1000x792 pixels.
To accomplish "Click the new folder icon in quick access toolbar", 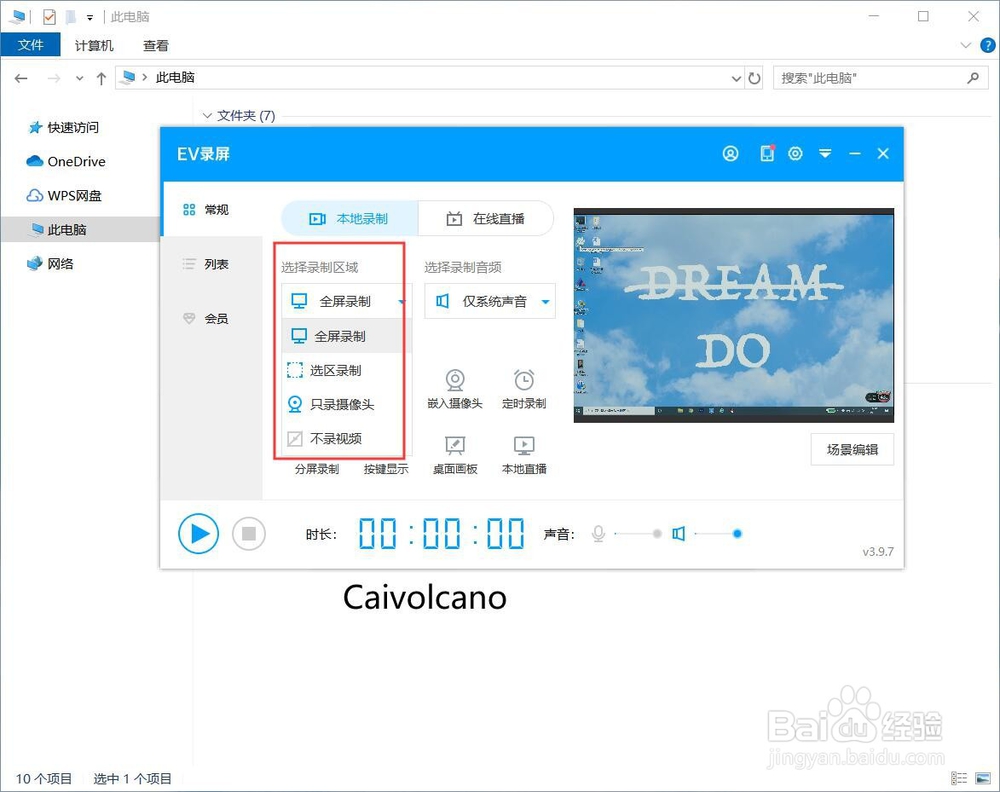I will coord(71,17).
